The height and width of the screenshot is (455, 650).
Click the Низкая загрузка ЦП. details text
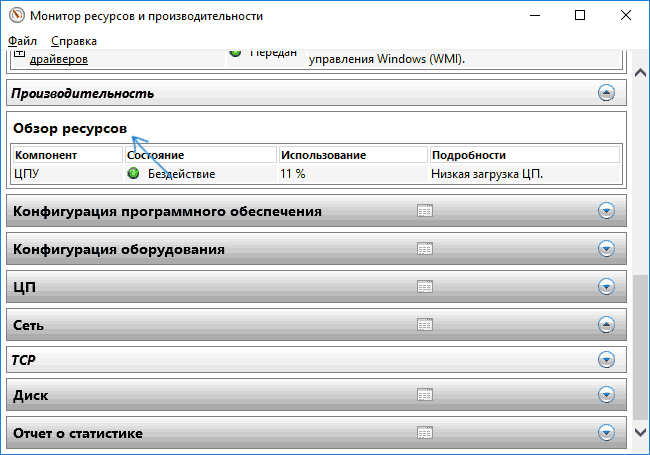(x=487, y=174)
